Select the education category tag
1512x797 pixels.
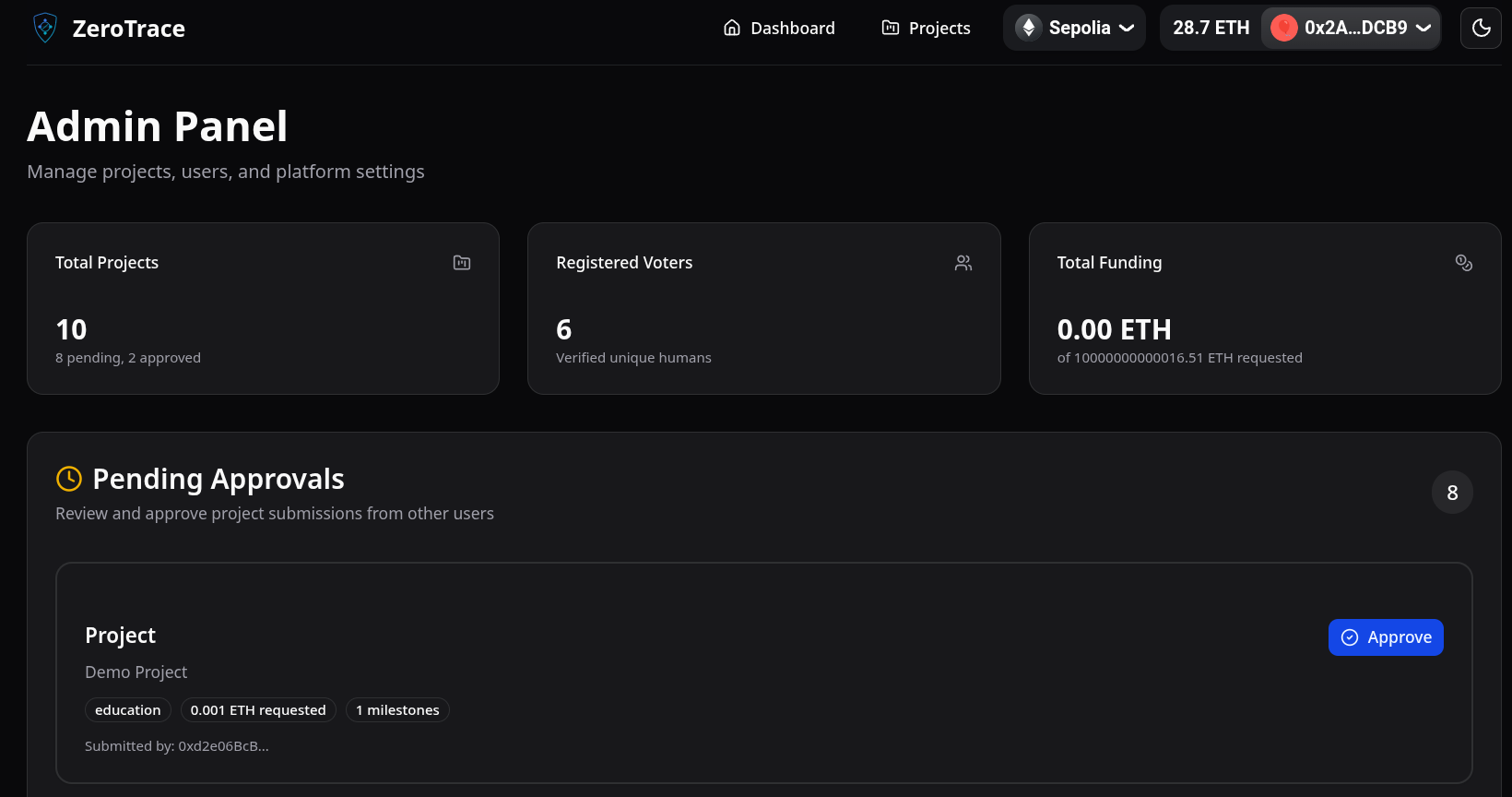click(x=128, y=710)
